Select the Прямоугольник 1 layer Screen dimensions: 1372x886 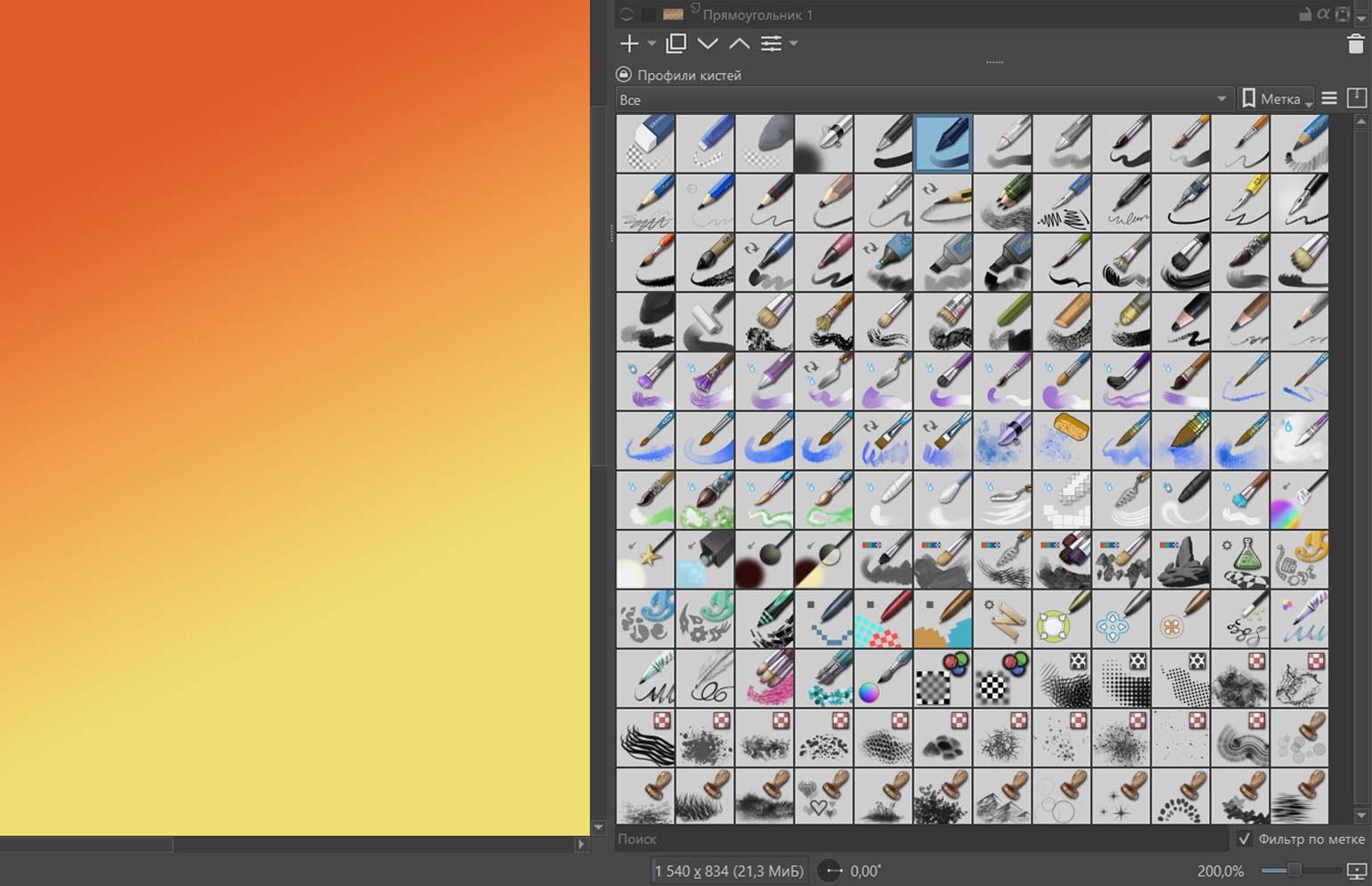pyautogui.click(x=757, y=14)
